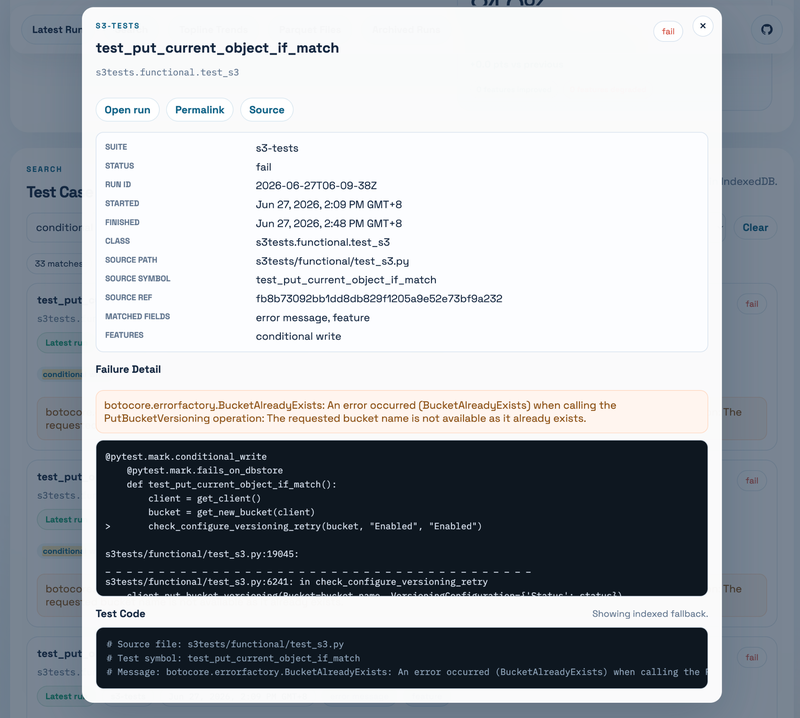Click the search input containing conditional in the background

click(54, 228)
